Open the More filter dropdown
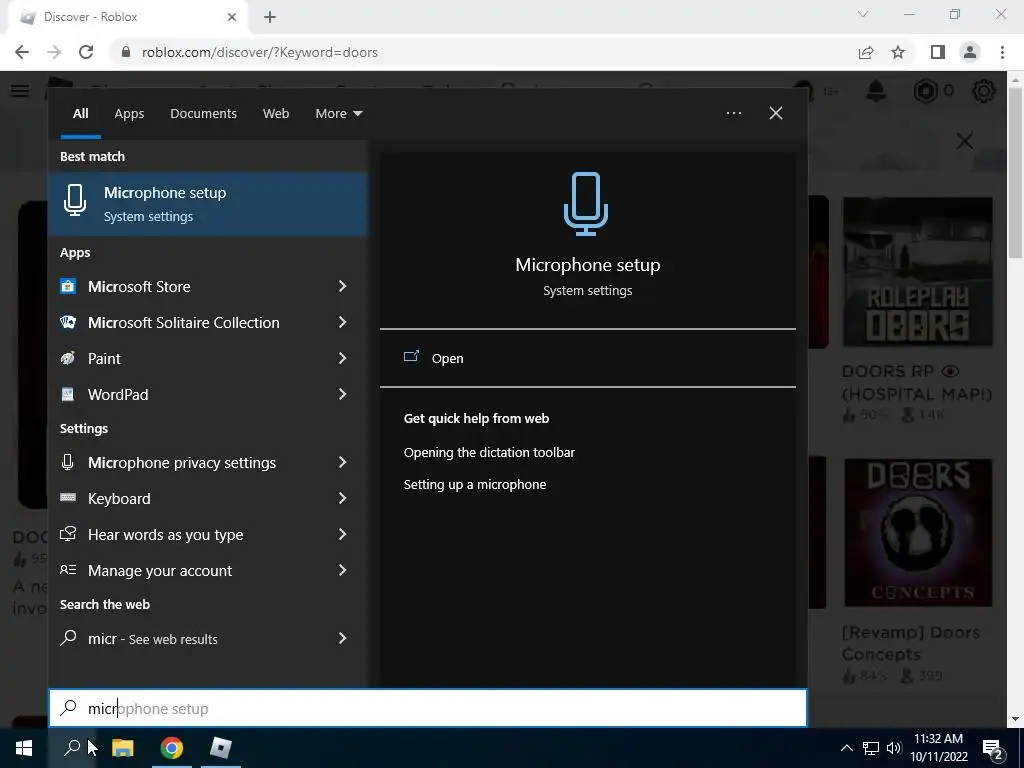The height and width of the screenshot is (768, 1024). (338, 113)
